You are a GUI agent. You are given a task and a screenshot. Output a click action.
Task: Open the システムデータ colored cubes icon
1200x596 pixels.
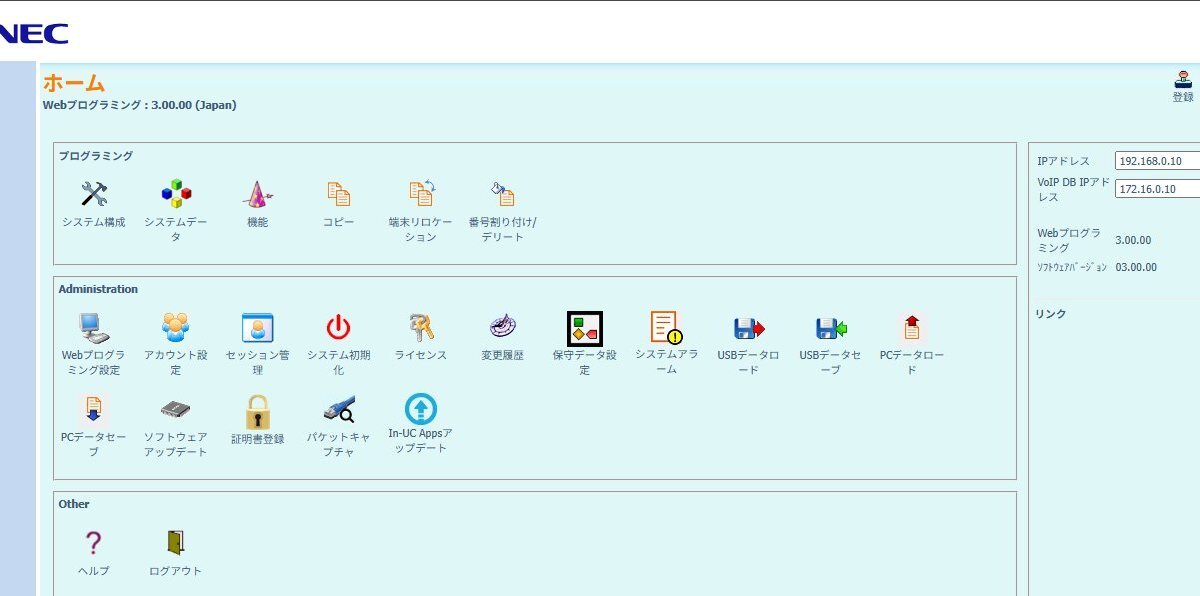(176, 194)
